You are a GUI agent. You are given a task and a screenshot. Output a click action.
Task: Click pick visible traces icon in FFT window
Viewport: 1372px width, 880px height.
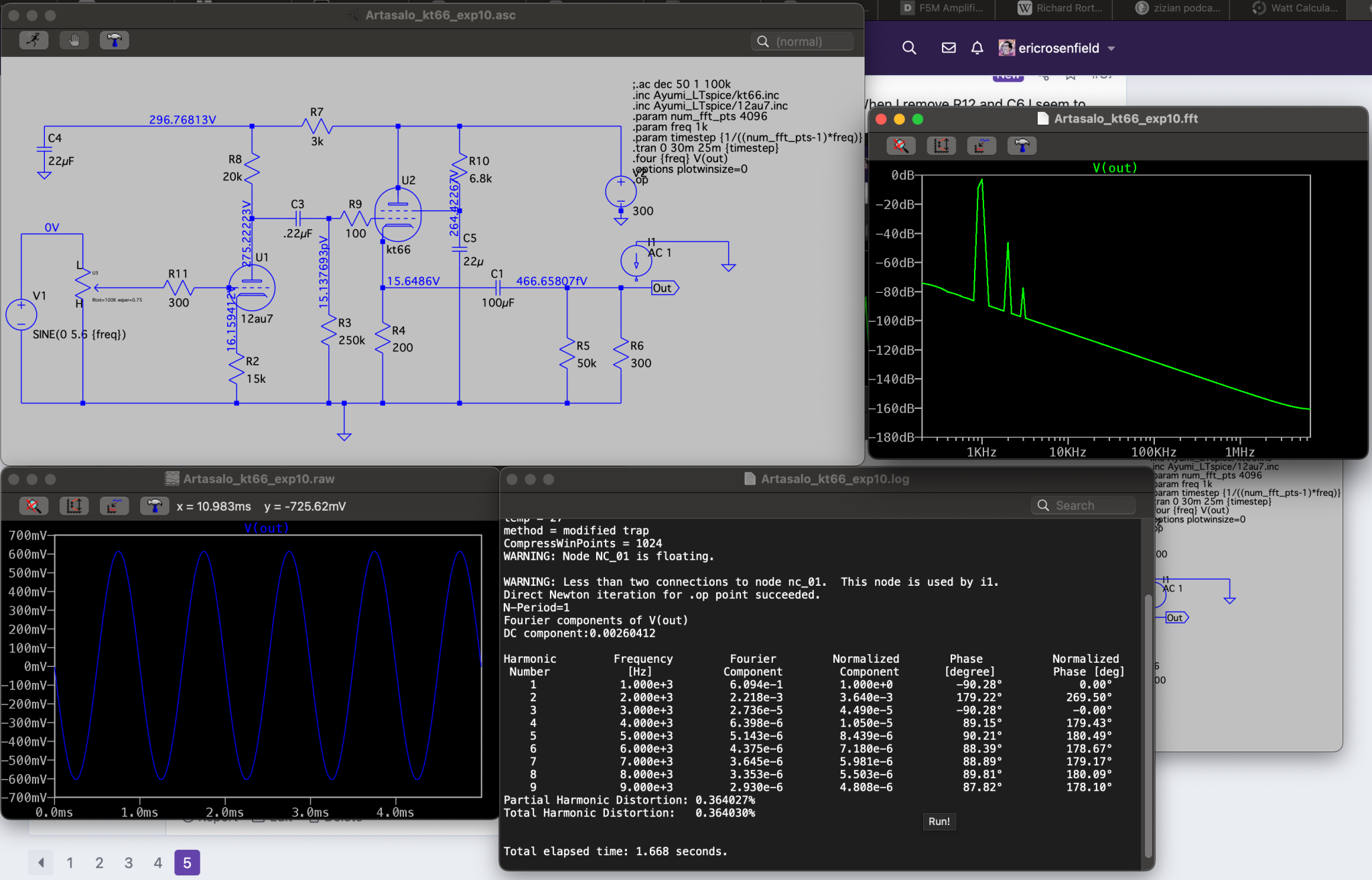(x=981, y=145)
